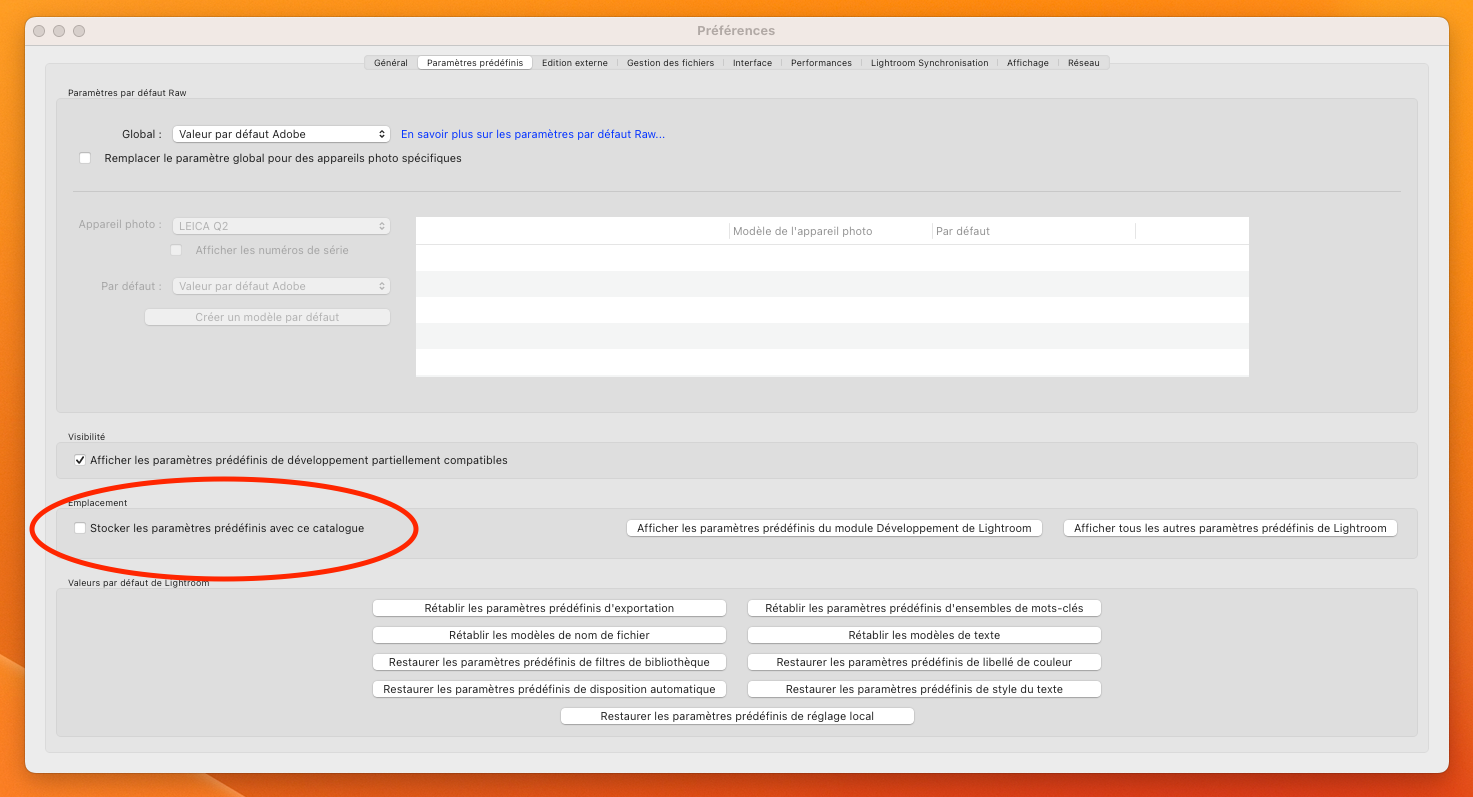
Task: Click Afficher tous les autres paramètres prédéfinis
Action: click(1230, 528)
